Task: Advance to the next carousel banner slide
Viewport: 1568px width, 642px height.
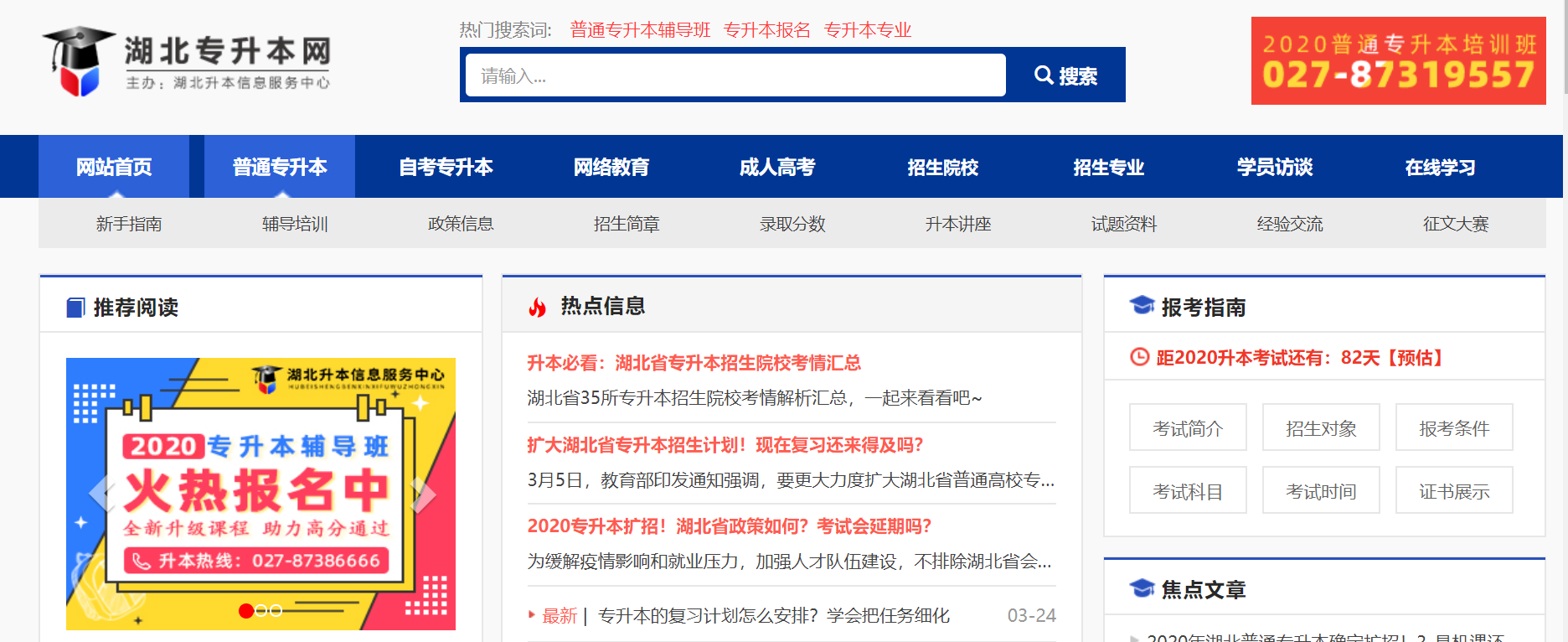Action: coord(423,494)
